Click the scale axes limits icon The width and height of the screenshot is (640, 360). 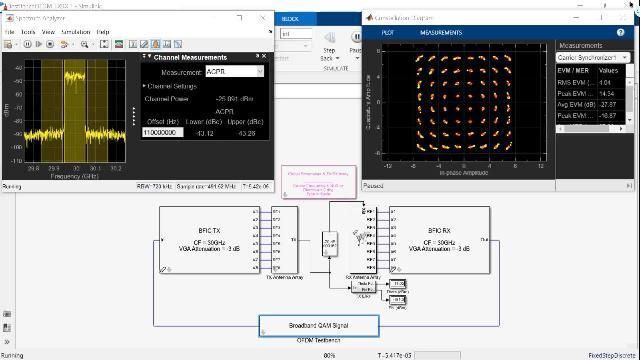(x=104, y=44)
